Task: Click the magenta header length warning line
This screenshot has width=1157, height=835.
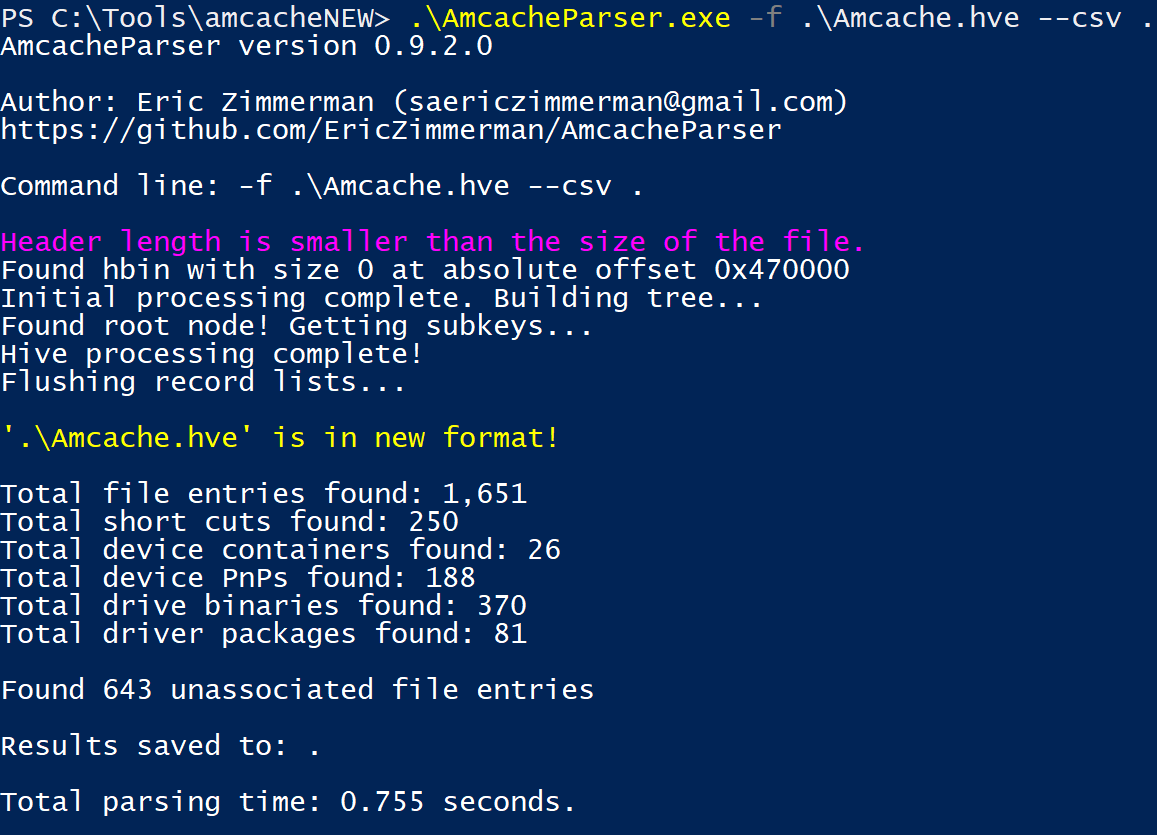Action: coord(432,242)
